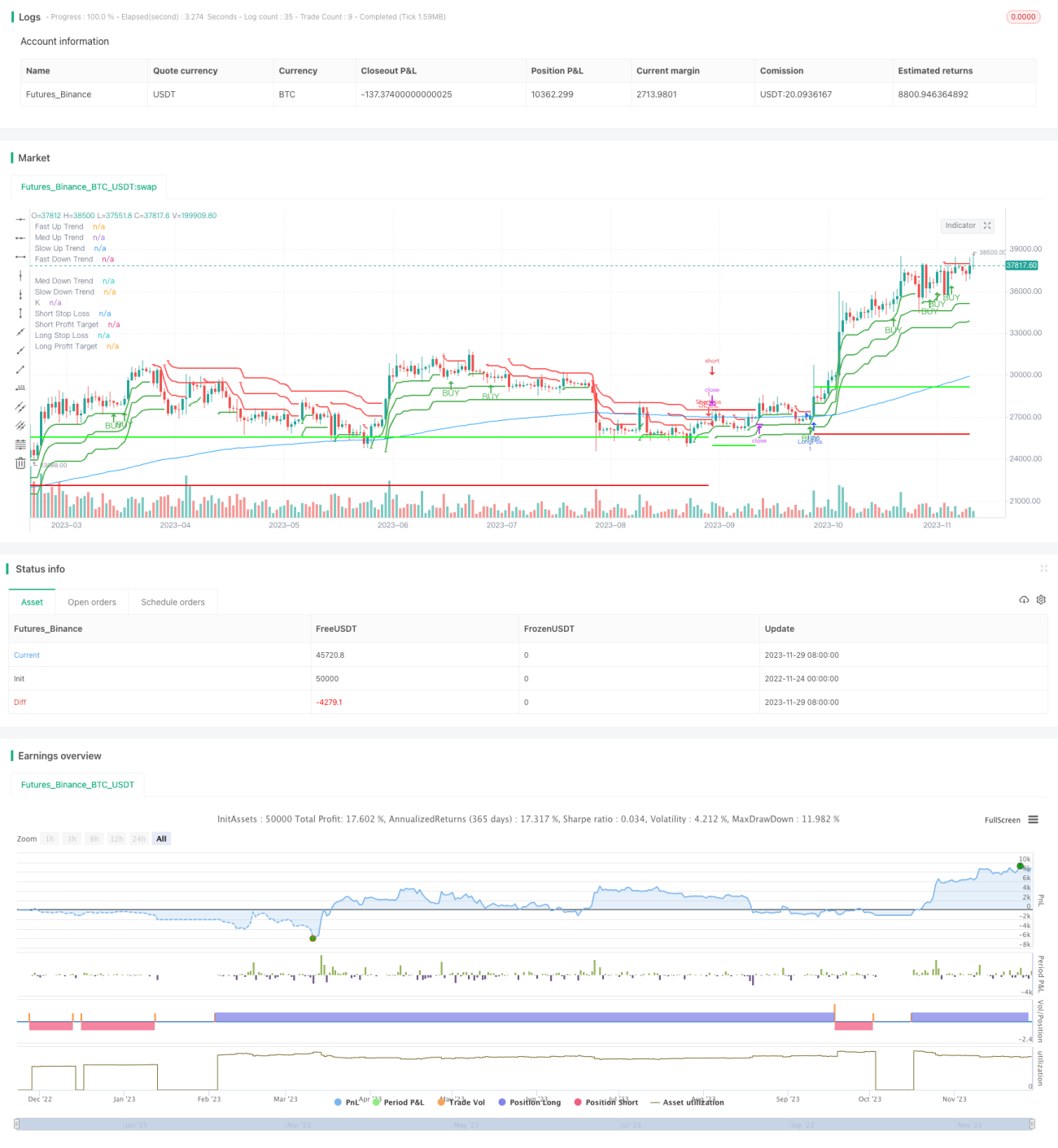This screenshot has height=1148, width=1058.
Task: Set zoom range to All
Action: (x=161, y=839)
